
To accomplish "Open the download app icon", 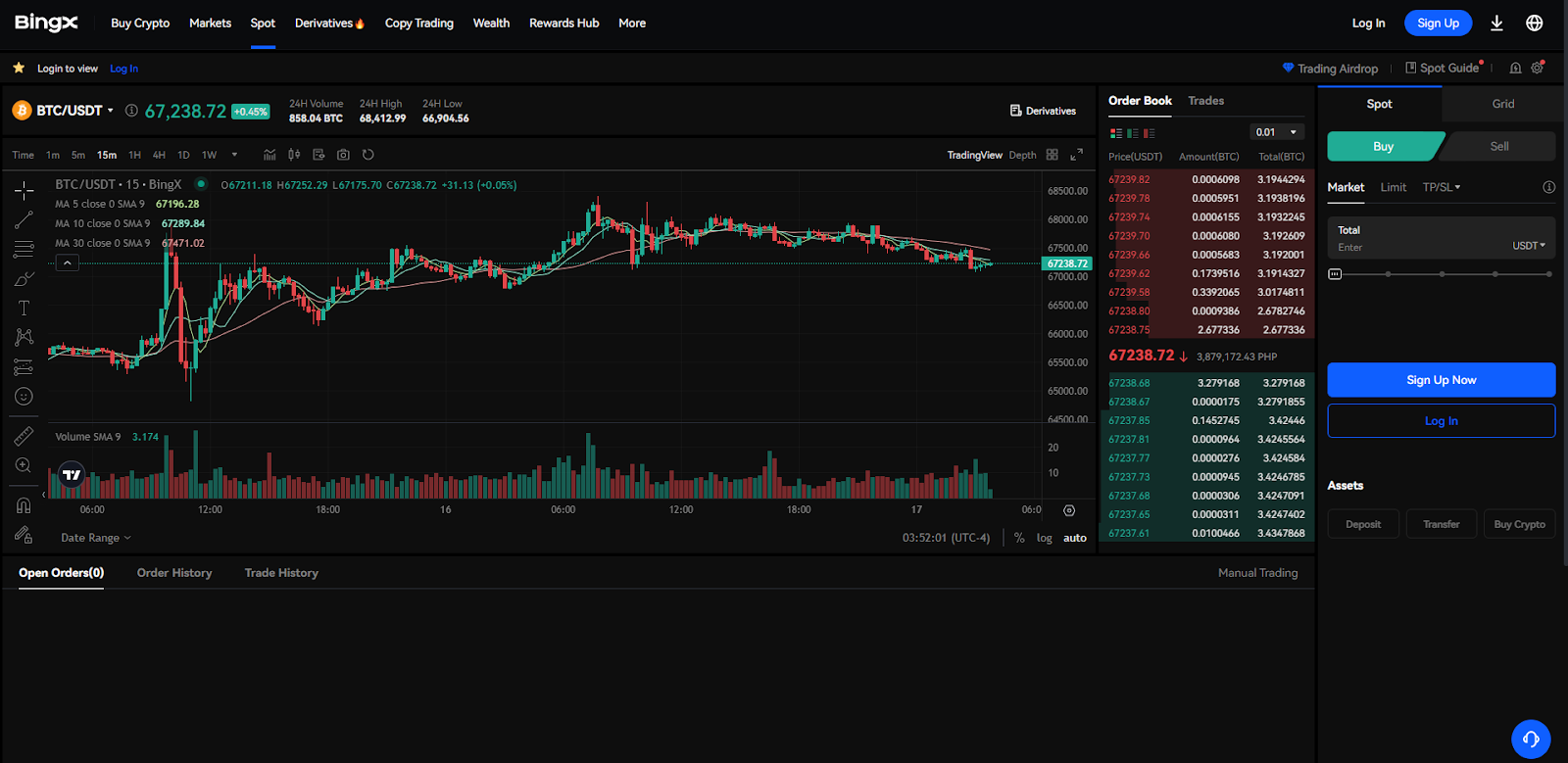I will [x=1496, y=23].
